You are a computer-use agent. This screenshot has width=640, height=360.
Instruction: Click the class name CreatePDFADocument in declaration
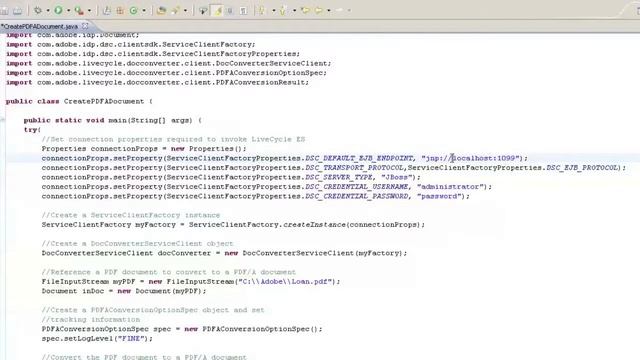tap(104, 101)
